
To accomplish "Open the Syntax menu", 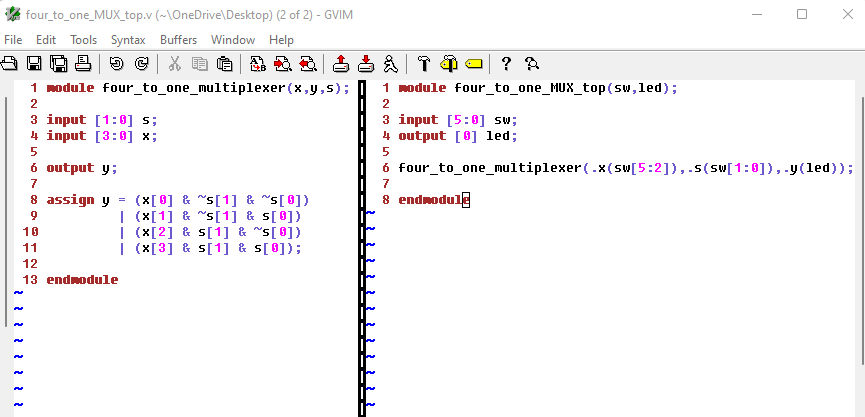I will click(128, 40).
